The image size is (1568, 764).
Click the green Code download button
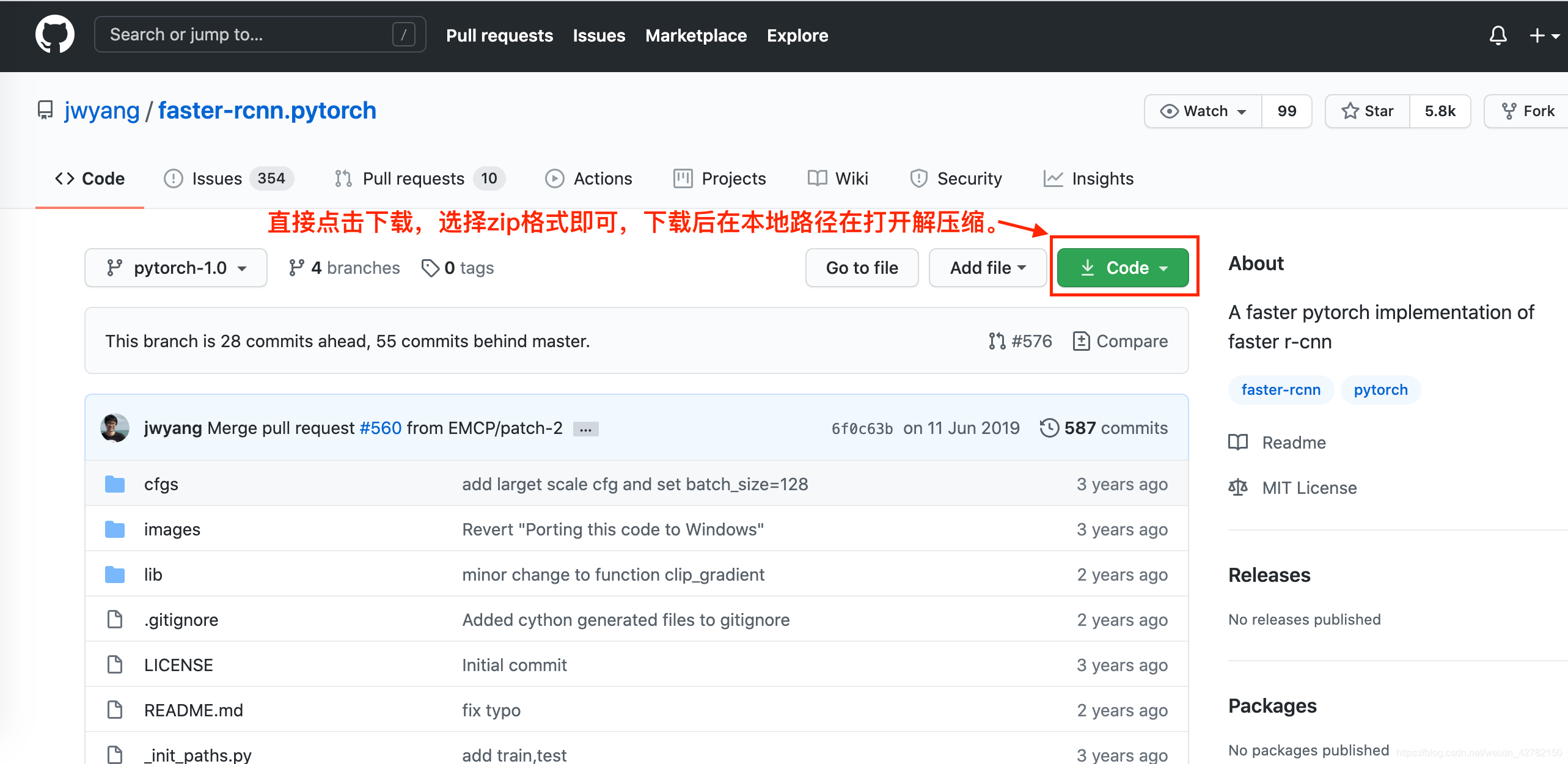pyautogui.click(x=1123, y=267)
